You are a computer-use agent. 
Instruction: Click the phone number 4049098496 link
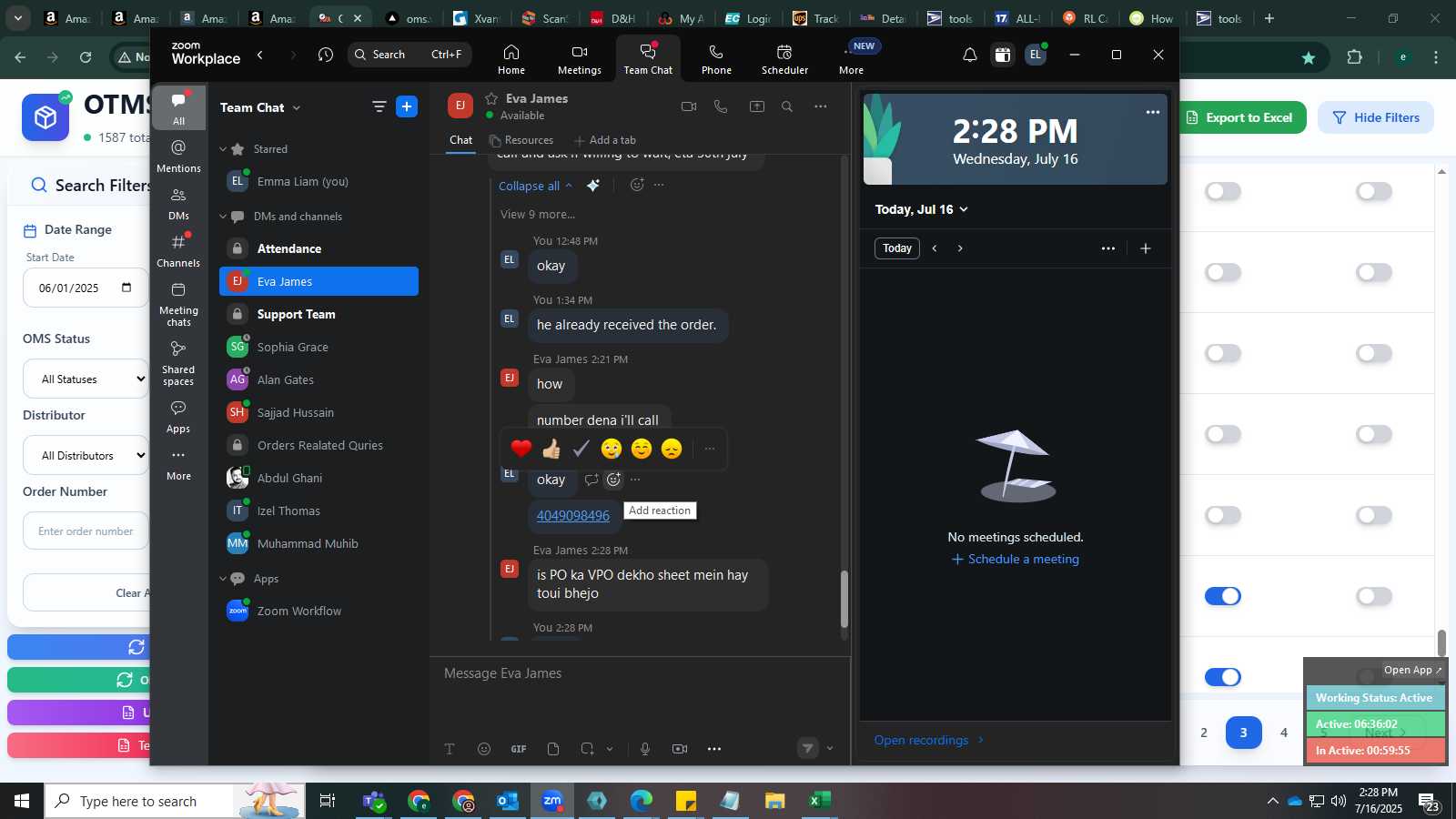[573, 515]
